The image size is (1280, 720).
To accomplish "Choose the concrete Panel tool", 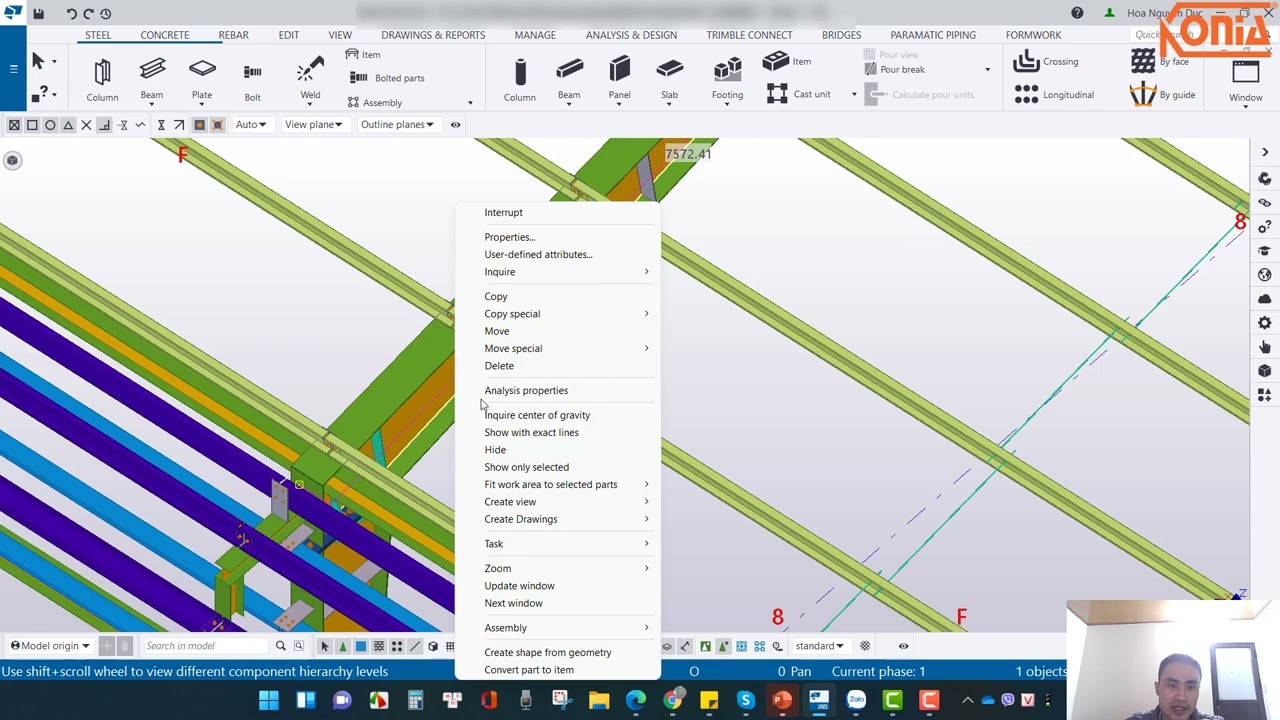I will click(619, 80).
